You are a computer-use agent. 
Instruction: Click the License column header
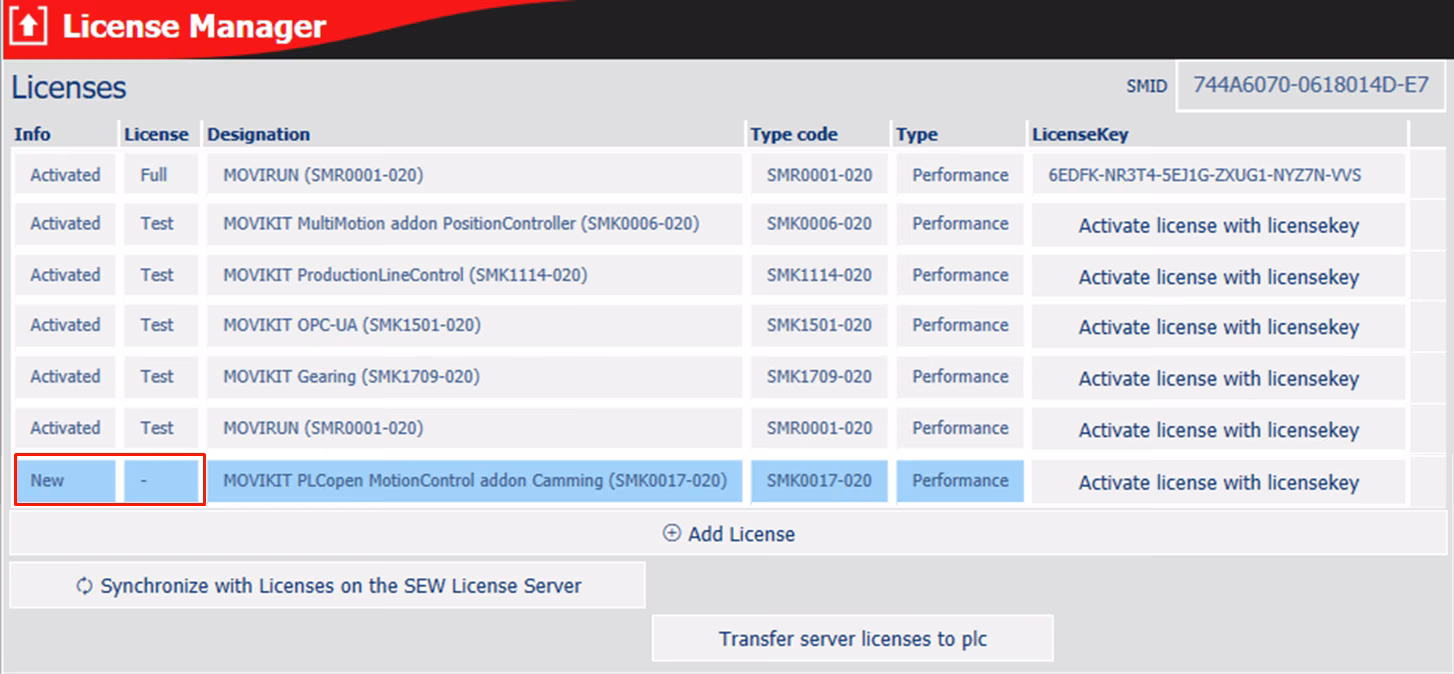pyautogui.click(x=156, y=135)
